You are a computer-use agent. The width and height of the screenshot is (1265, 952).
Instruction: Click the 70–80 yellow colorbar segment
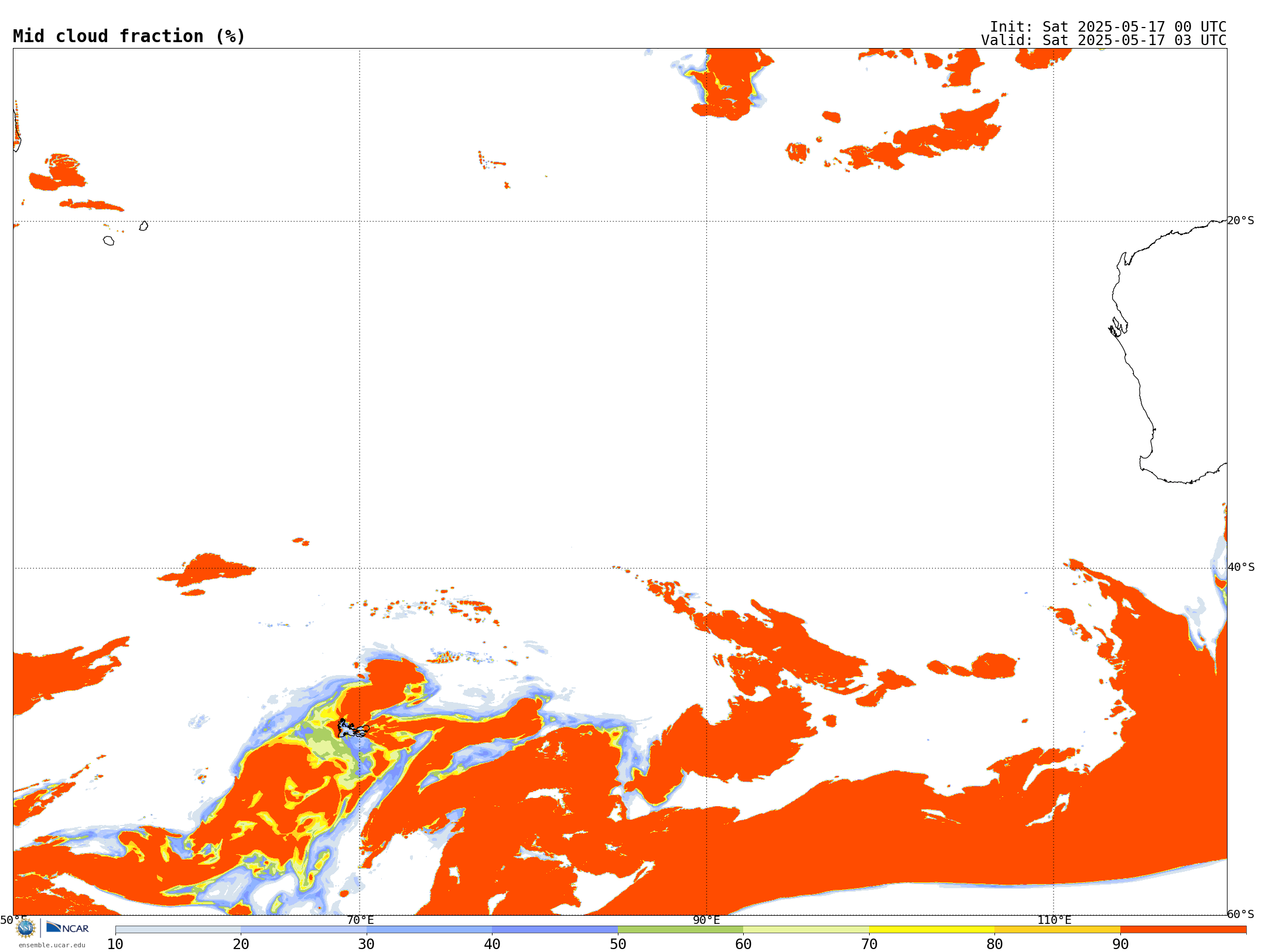(x=932, y=930)
